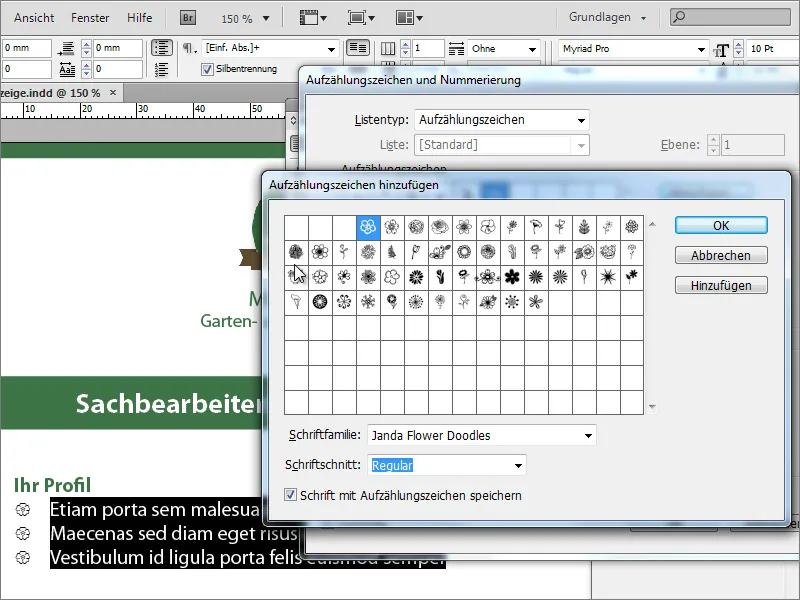800x600 pixels.
Task: Select the black tulip glyph
Action: tap(440, 277)
